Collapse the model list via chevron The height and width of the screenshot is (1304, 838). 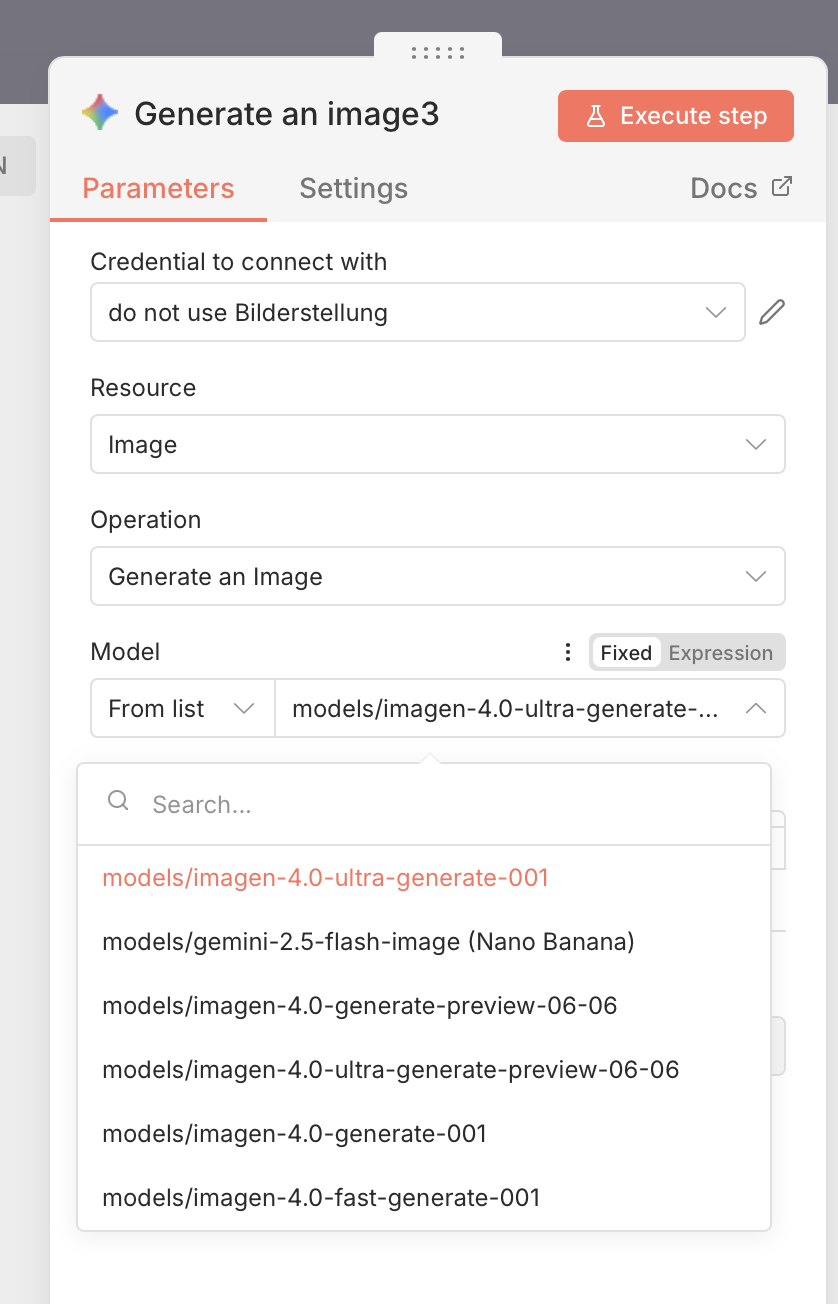click(756, 709)
